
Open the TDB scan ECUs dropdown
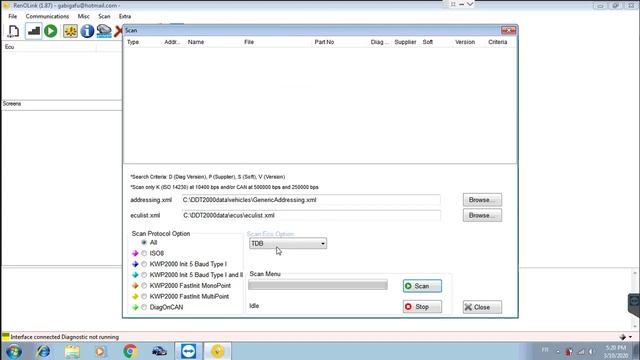coord(288,243)
